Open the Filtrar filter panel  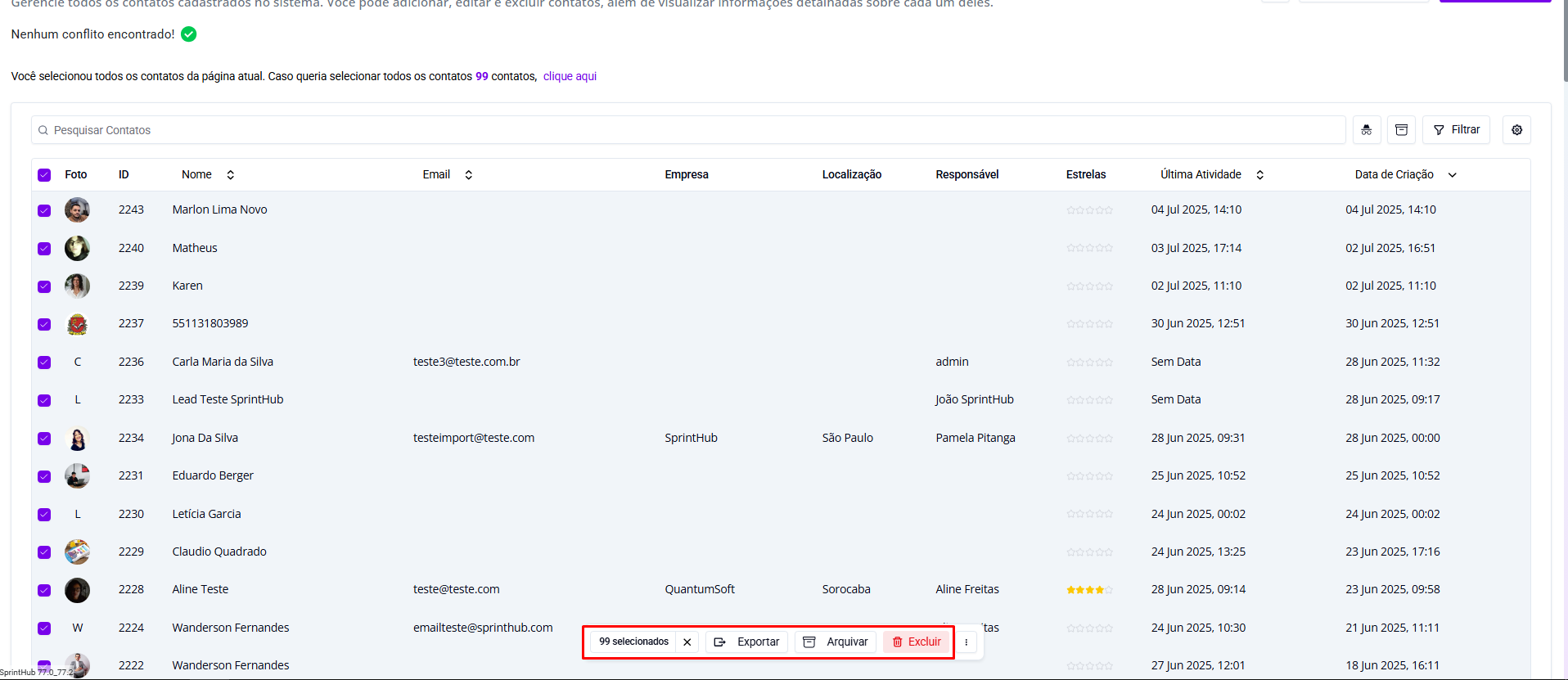coord(1457,130)
